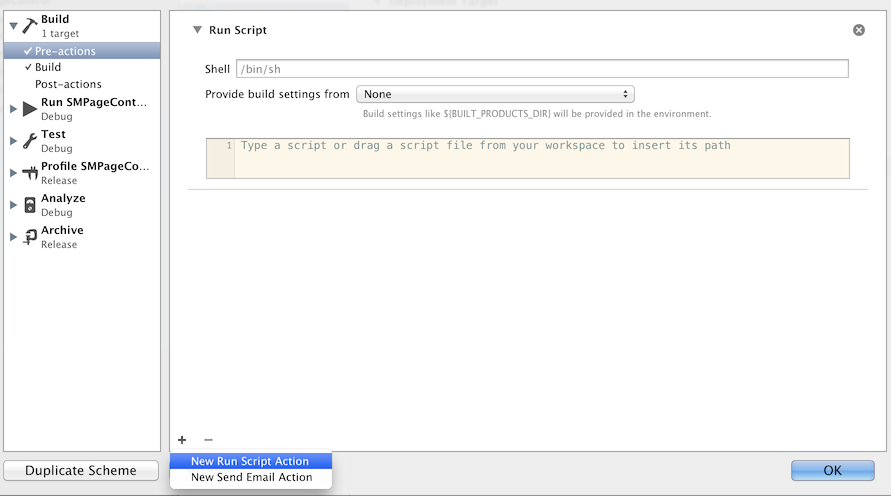The image size is (891, 496).
Task: Collapse the Build section triangle
Action: 13,26
